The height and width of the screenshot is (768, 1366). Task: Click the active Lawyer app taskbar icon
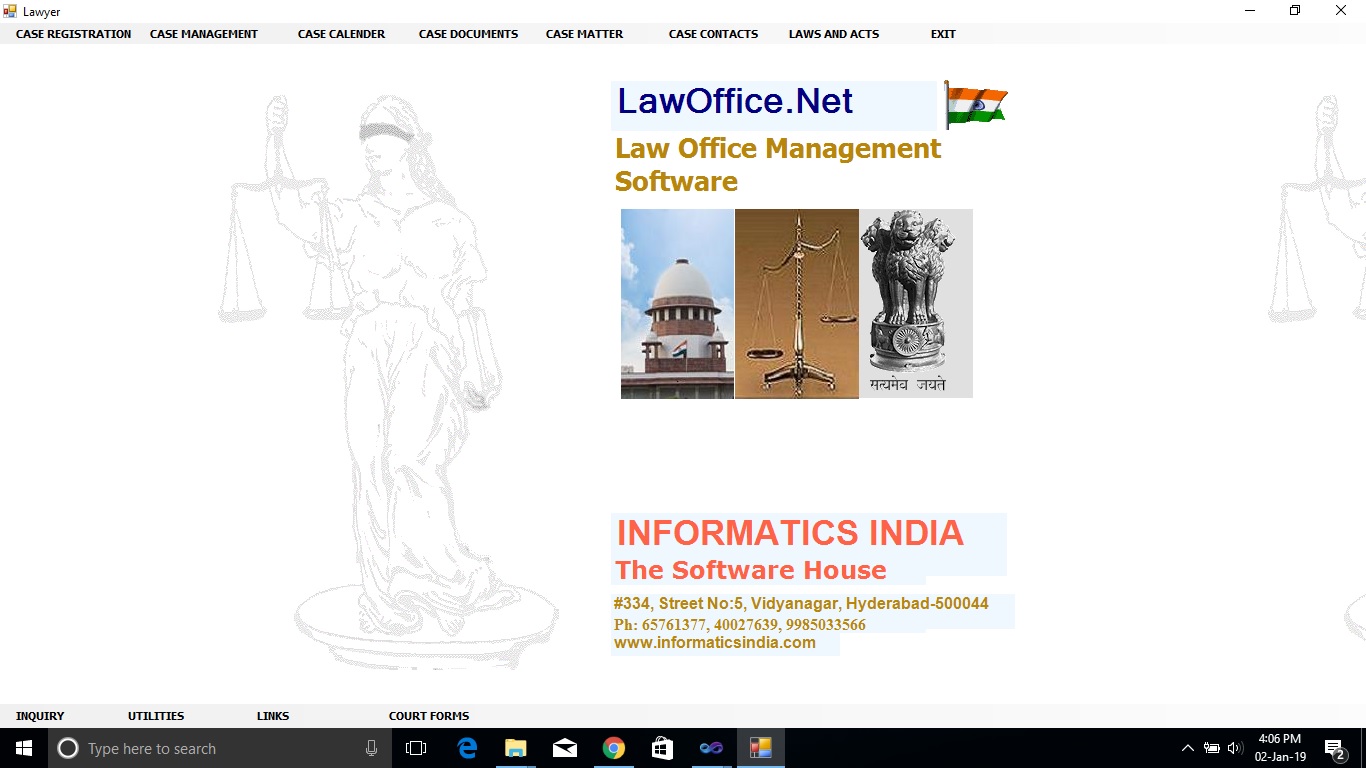coord(761,748)
